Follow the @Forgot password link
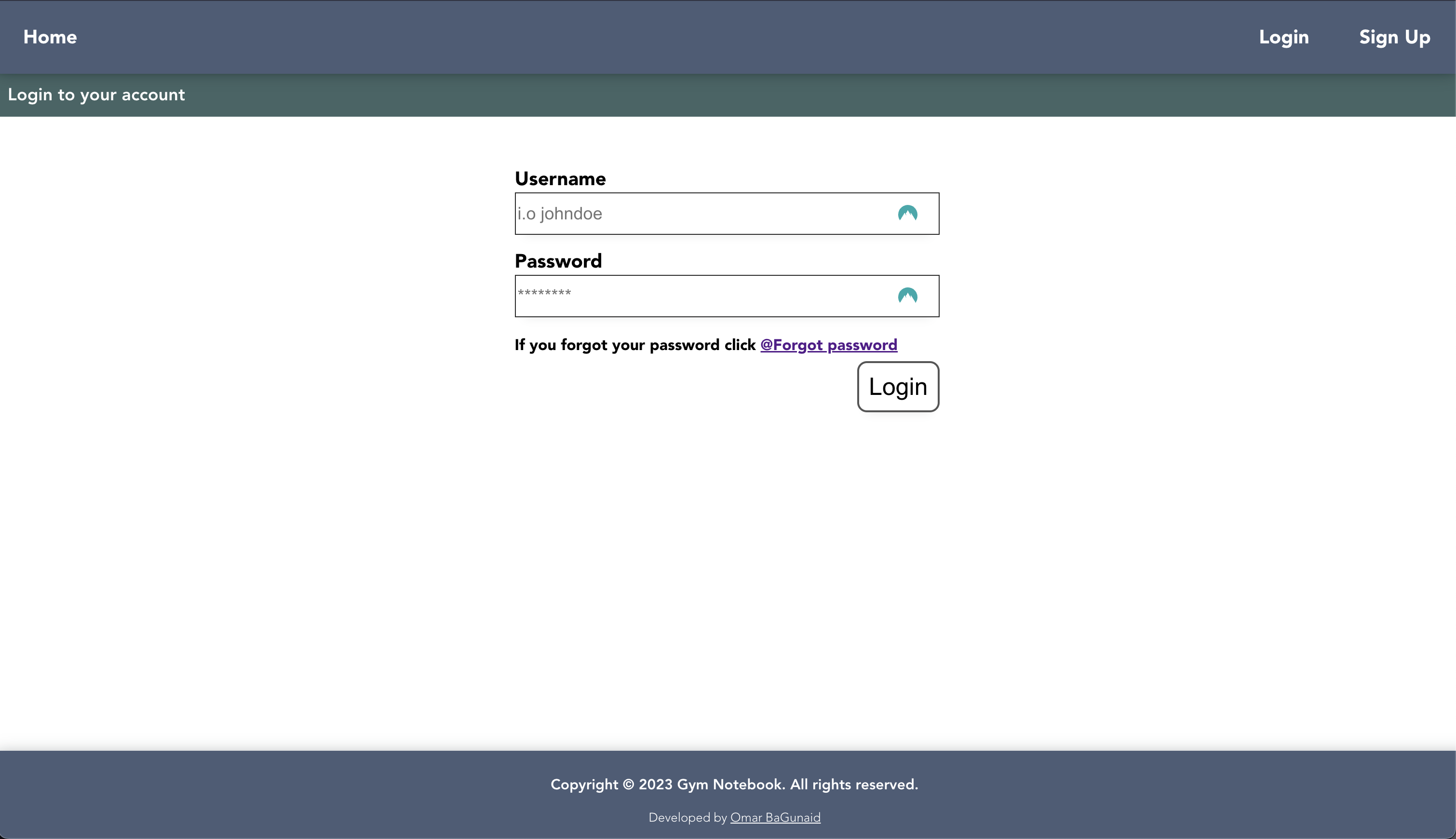 coord(828,345)
